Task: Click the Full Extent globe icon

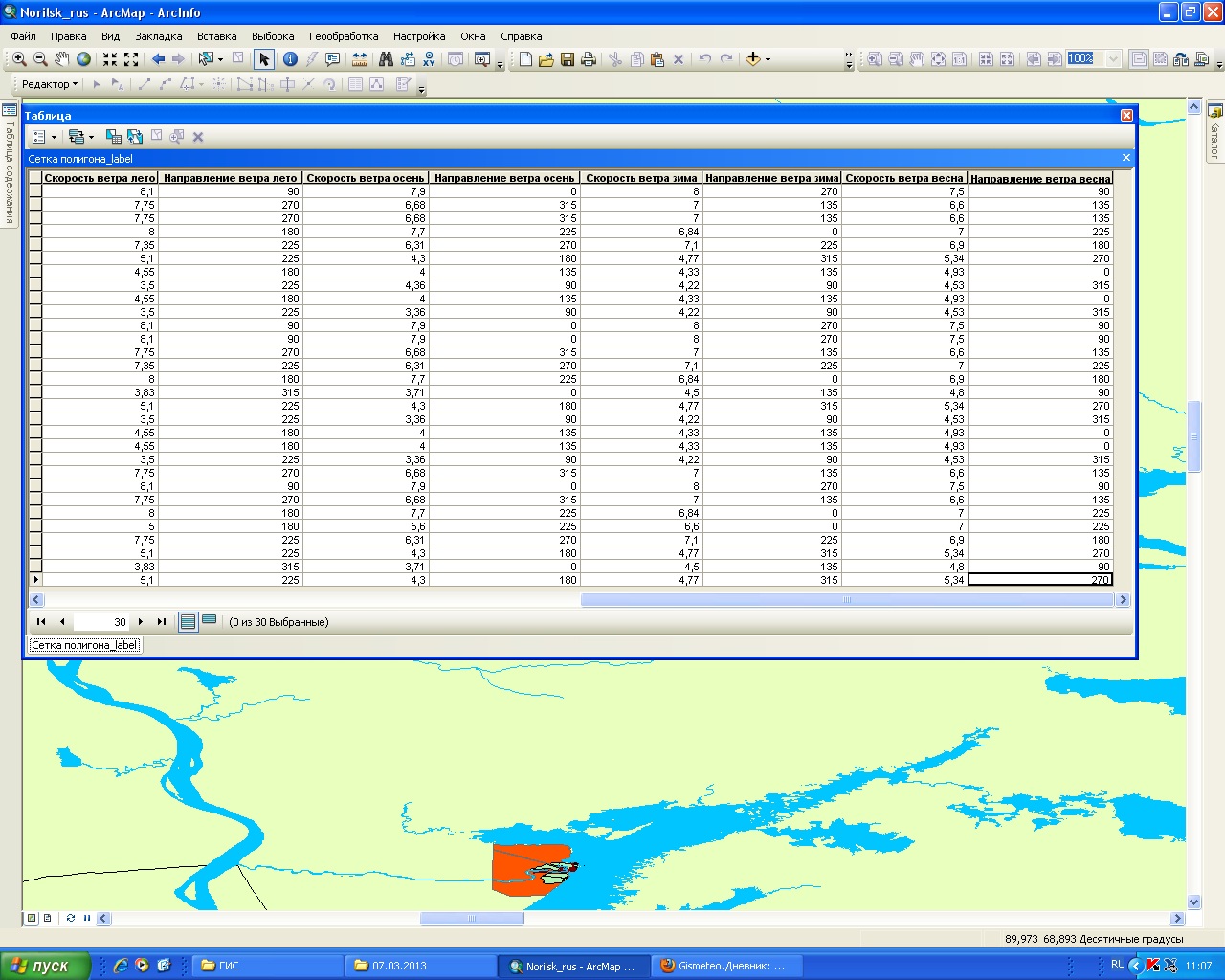Action: tap(84, 59)
